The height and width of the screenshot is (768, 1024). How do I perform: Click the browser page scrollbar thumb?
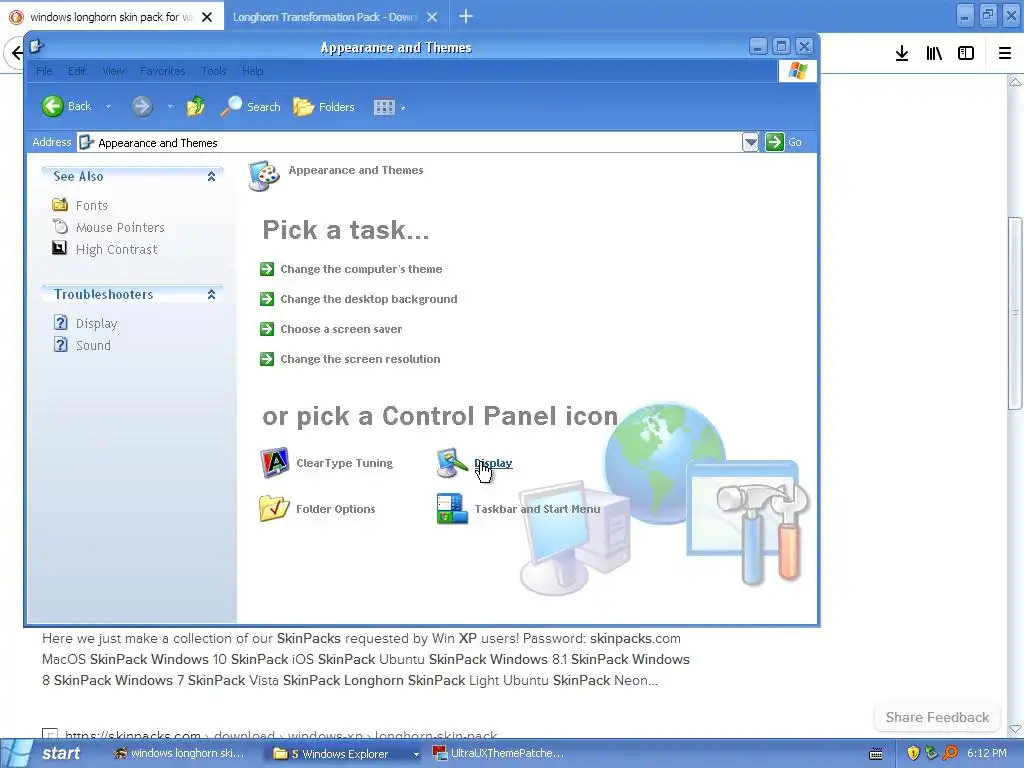[x=1015, y=313]
